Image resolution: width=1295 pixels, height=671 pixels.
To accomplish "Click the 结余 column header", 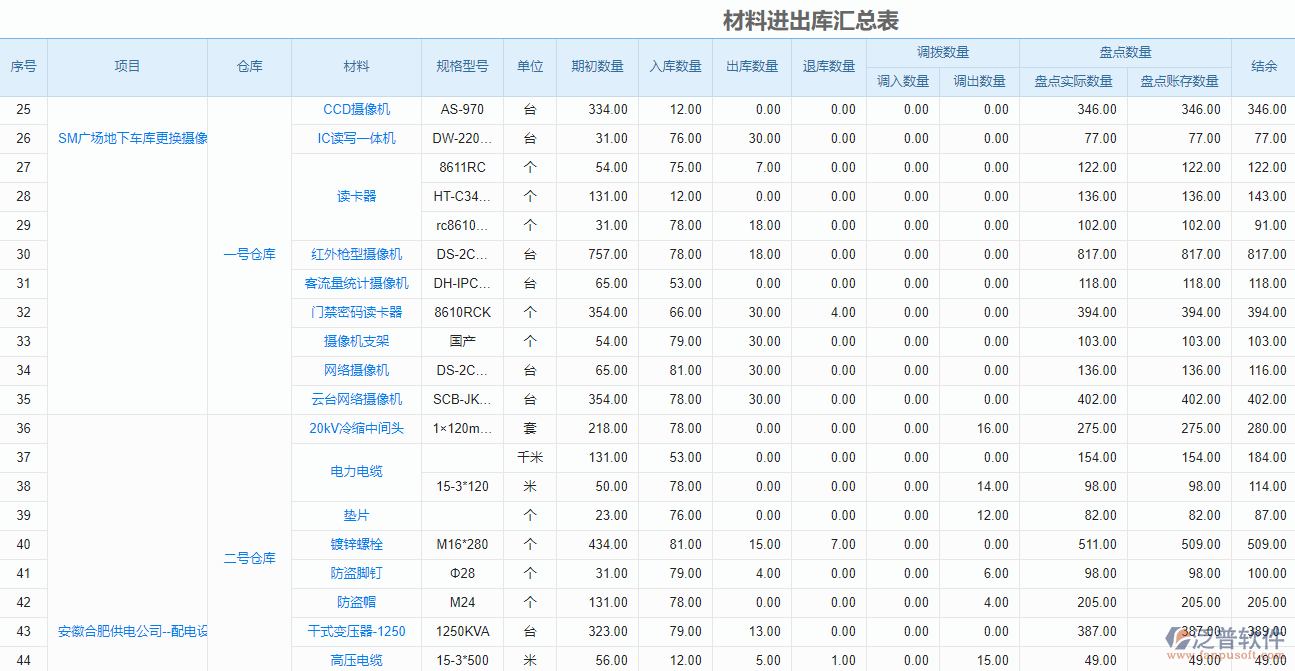I will 1263,67.
